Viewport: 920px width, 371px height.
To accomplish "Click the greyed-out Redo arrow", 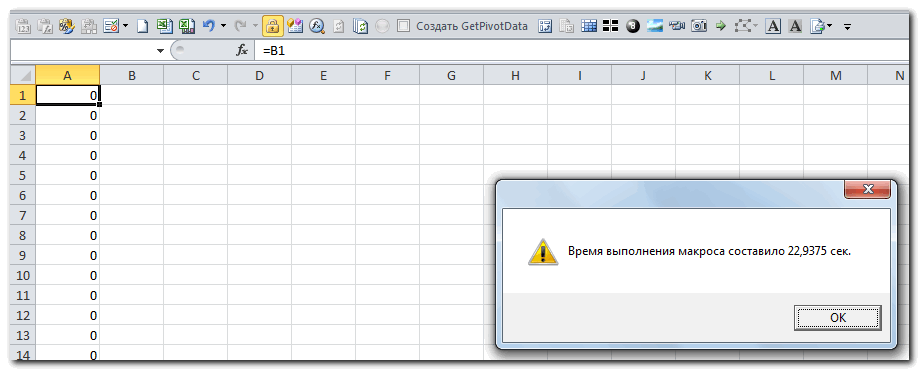I will pyautogui.click(x=241, y=26).
